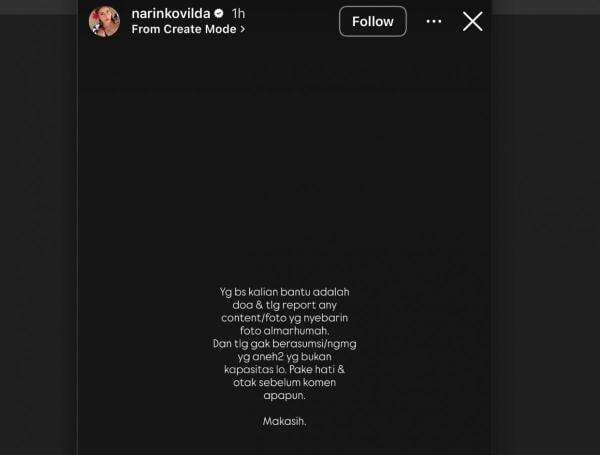The height and width of the screenshot is (455, 600).
Task: Open the narinkovilda username link
Action: pos(171,14)
